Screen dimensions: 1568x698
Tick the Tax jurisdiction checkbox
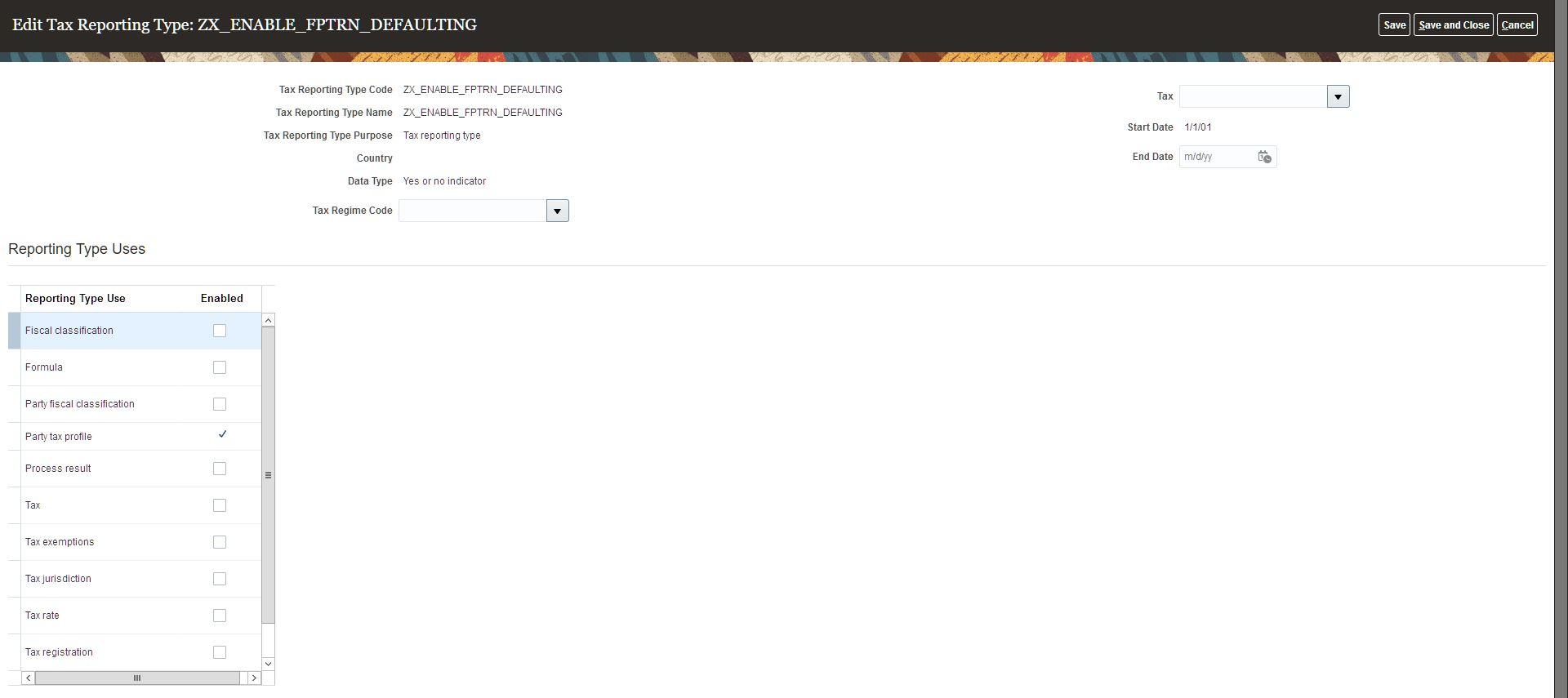[220, 579]
